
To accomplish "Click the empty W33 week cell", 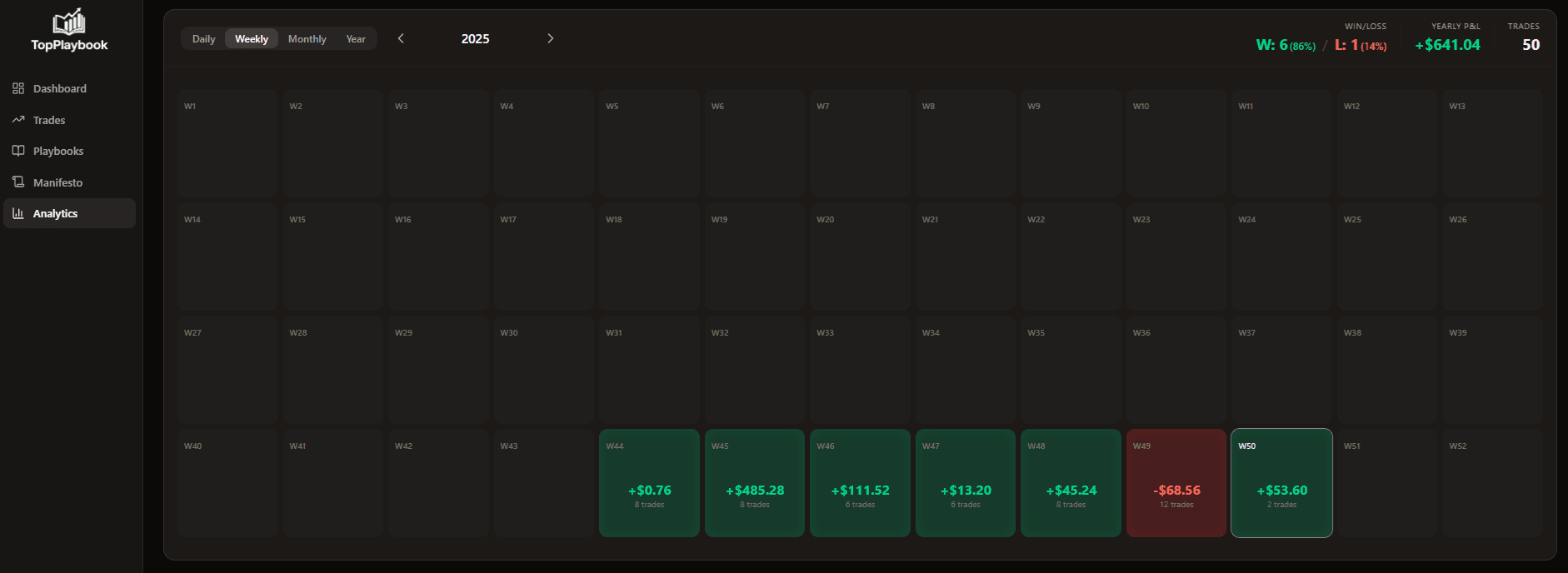I will [x=860, y=370].
